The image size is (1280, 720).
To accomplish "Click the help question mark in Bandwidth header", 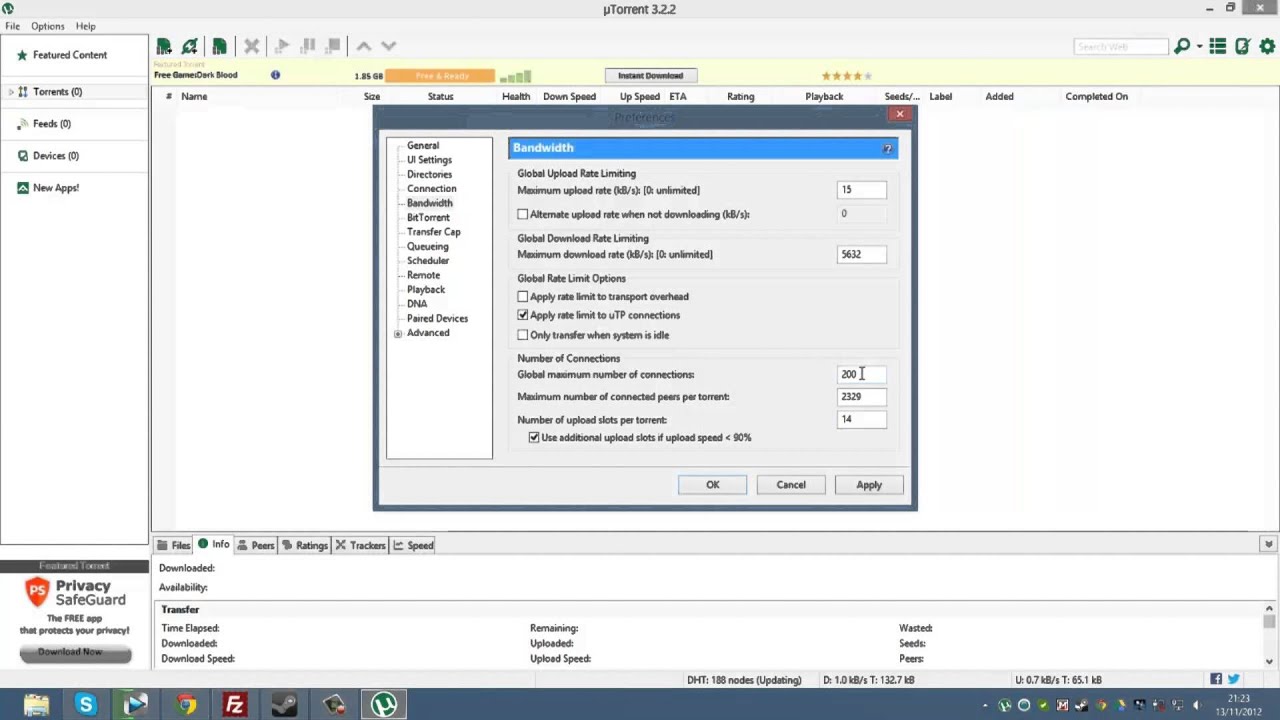I will [887, 148].
